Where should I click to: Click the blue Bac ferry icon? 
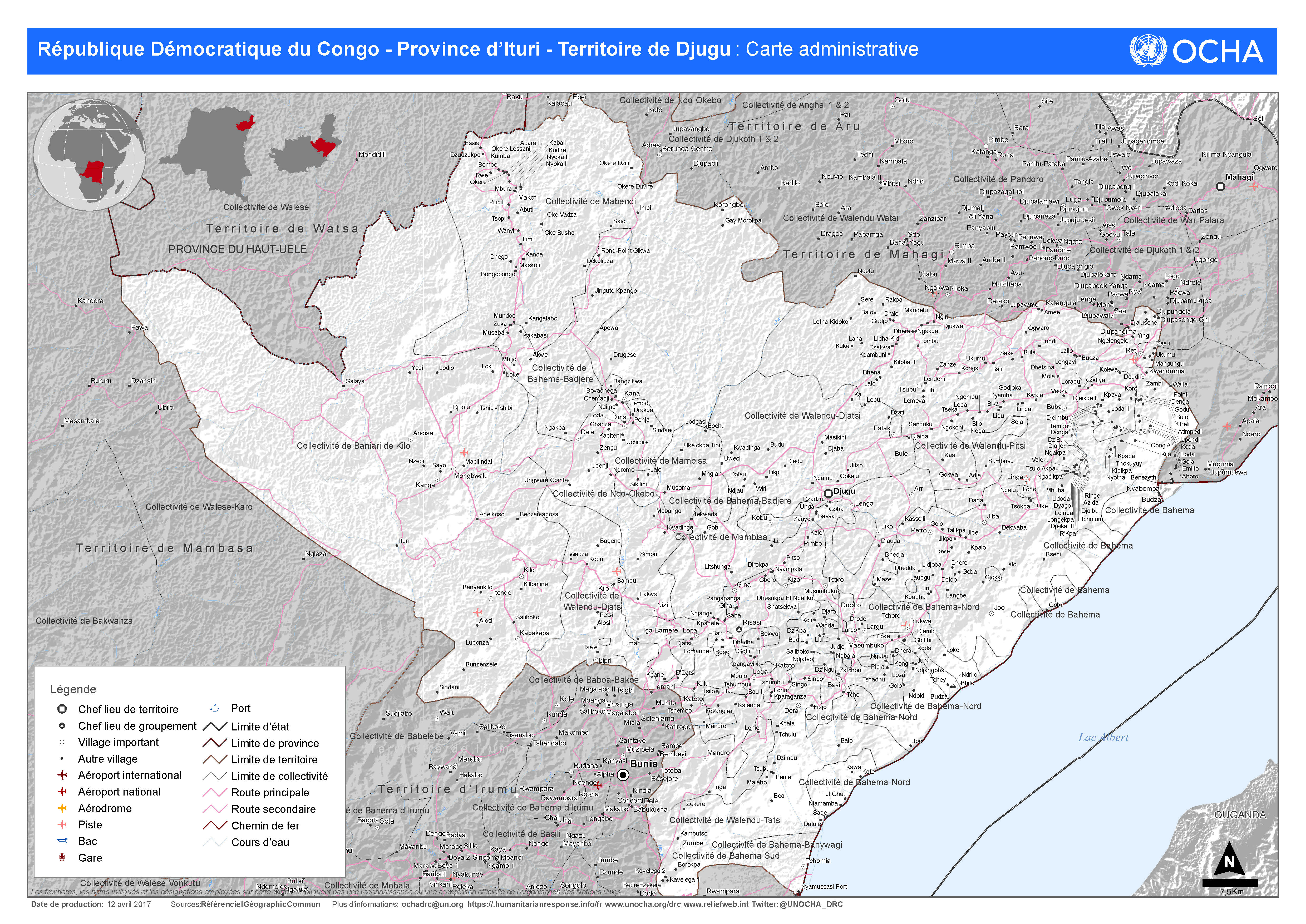tap(63, 841)
